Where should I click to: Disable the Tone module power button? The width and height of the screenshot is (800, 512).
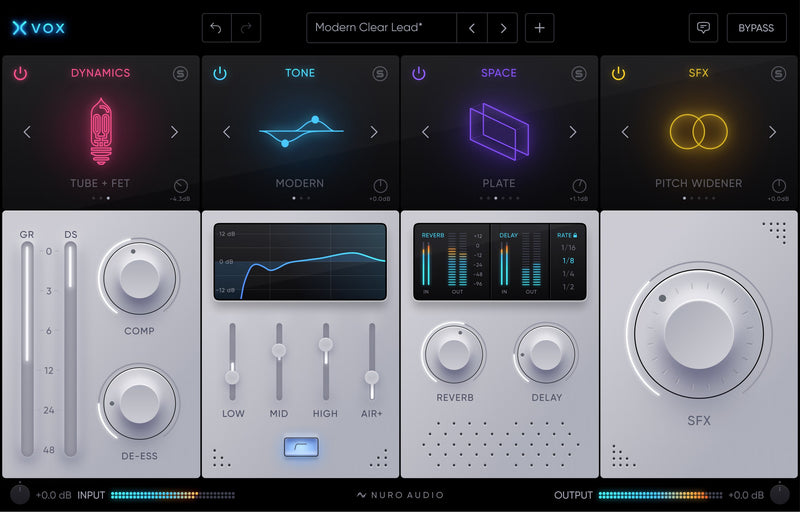(220, 73)
